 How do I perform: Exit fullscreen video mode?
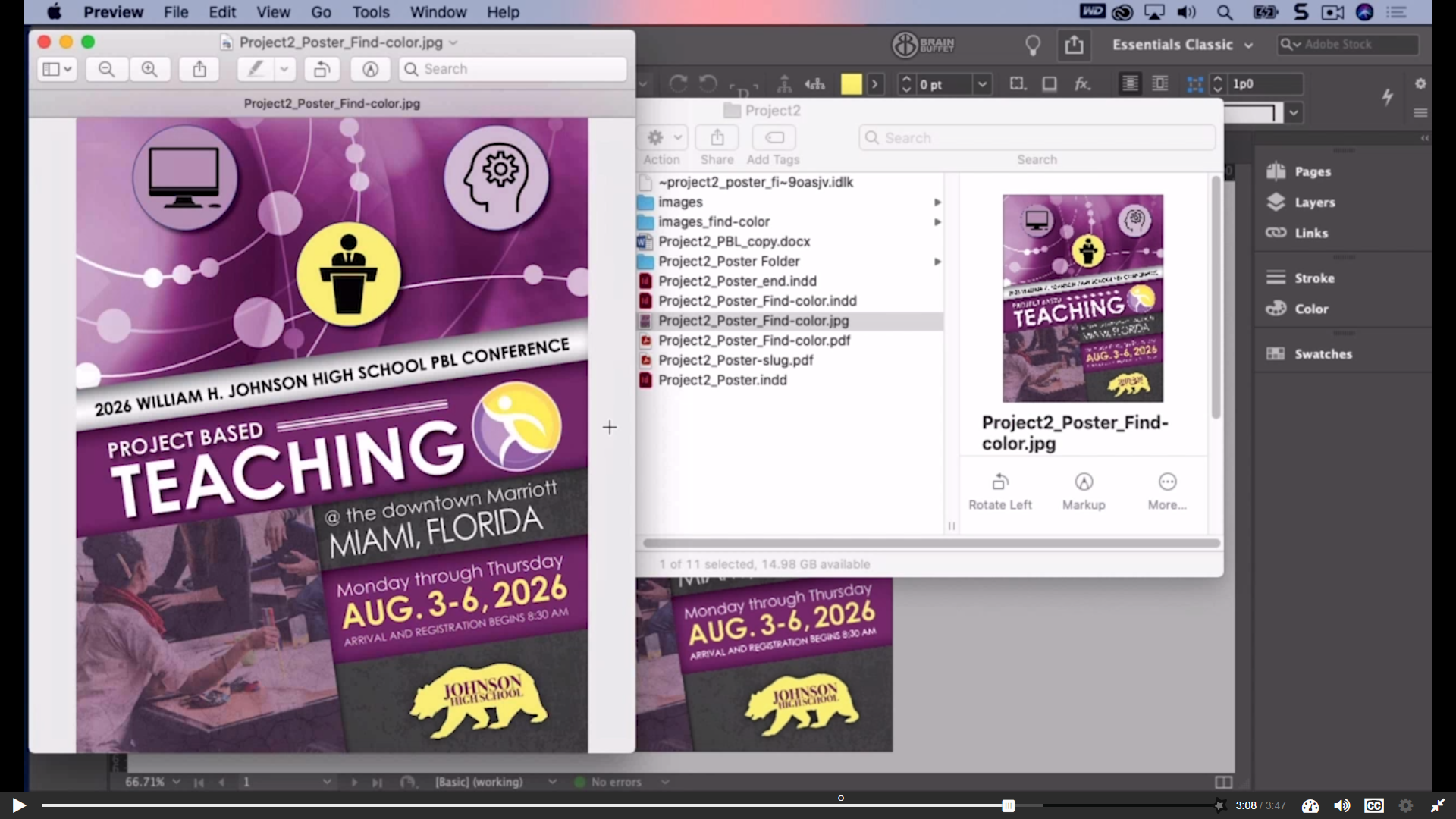[x=1437, y=805]
